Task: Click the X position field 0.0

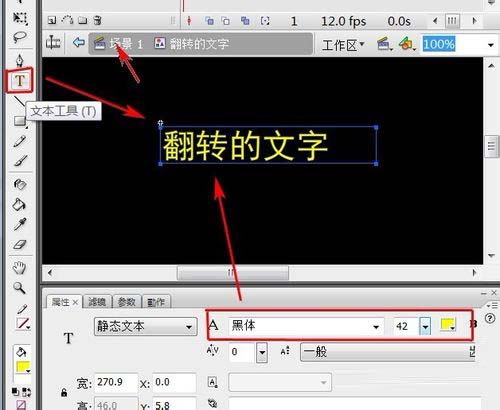Action: click(174, 382)
